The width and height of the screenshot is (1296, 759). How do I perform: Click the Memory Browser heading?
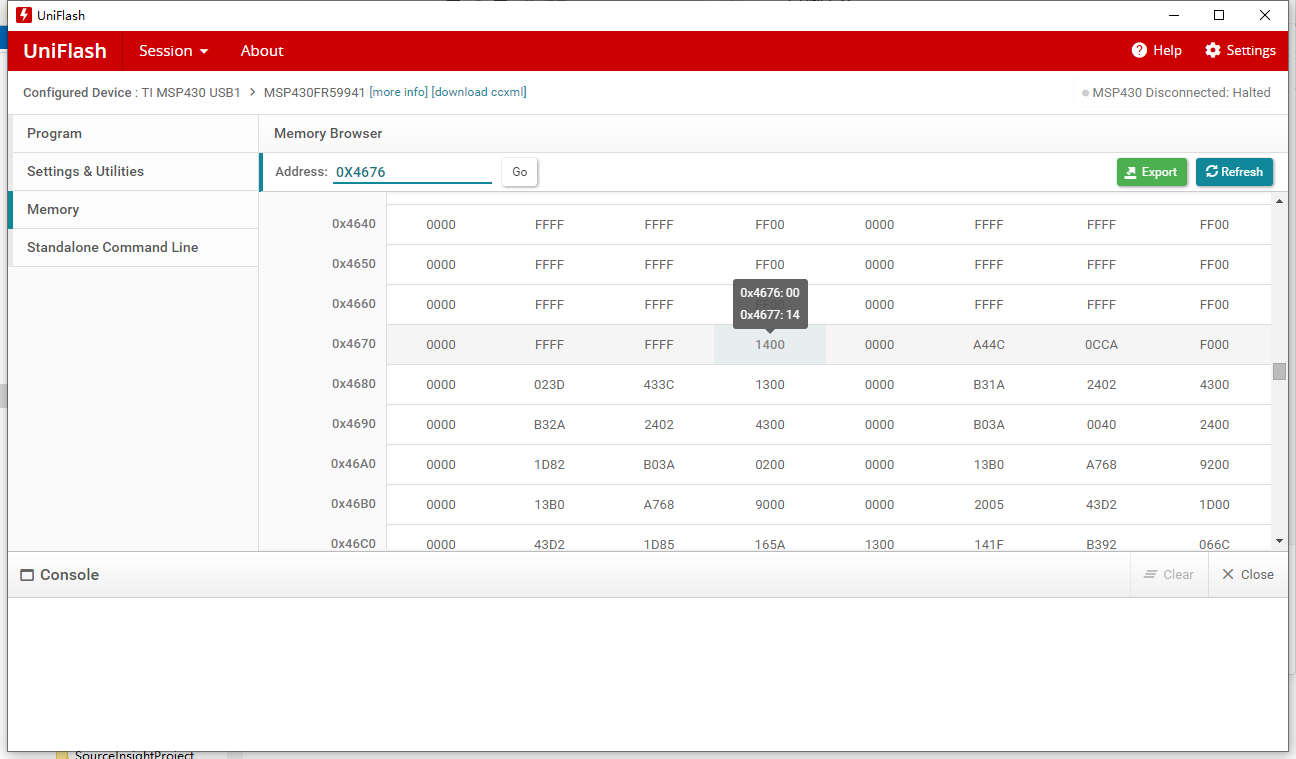point(328,134)
